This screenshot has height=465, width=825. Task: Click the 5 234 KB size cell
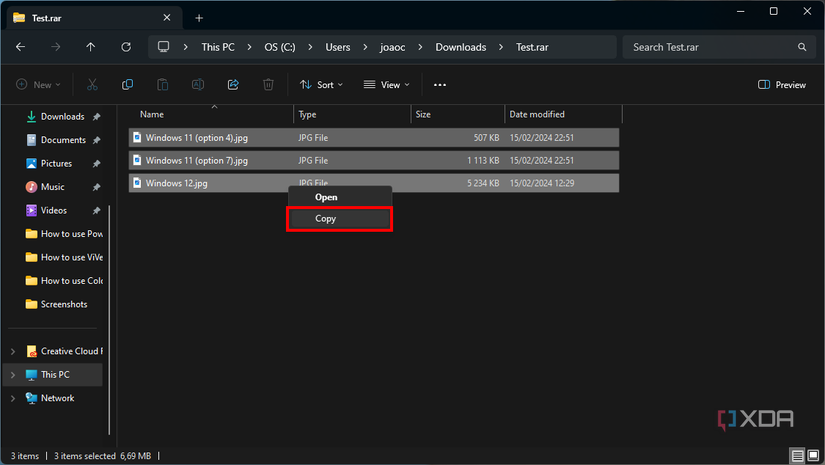483,183
